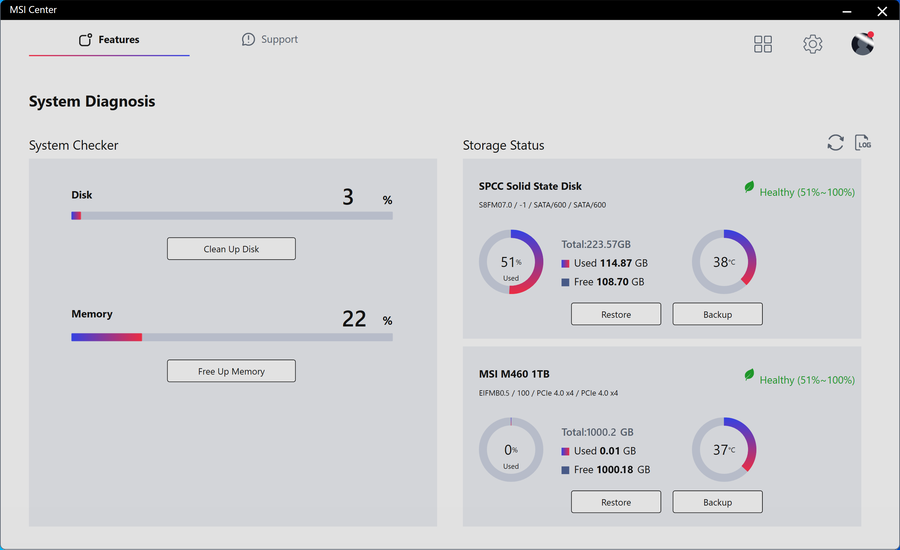Click the Free color legend square for SPCC
Screen dimensions: 900x550
565,282
